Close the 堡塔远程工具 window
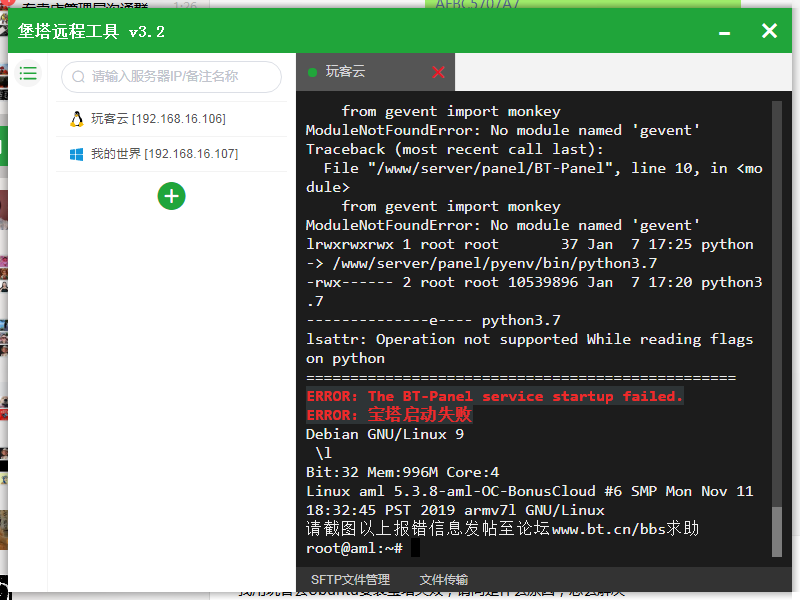 coord(769,31)
